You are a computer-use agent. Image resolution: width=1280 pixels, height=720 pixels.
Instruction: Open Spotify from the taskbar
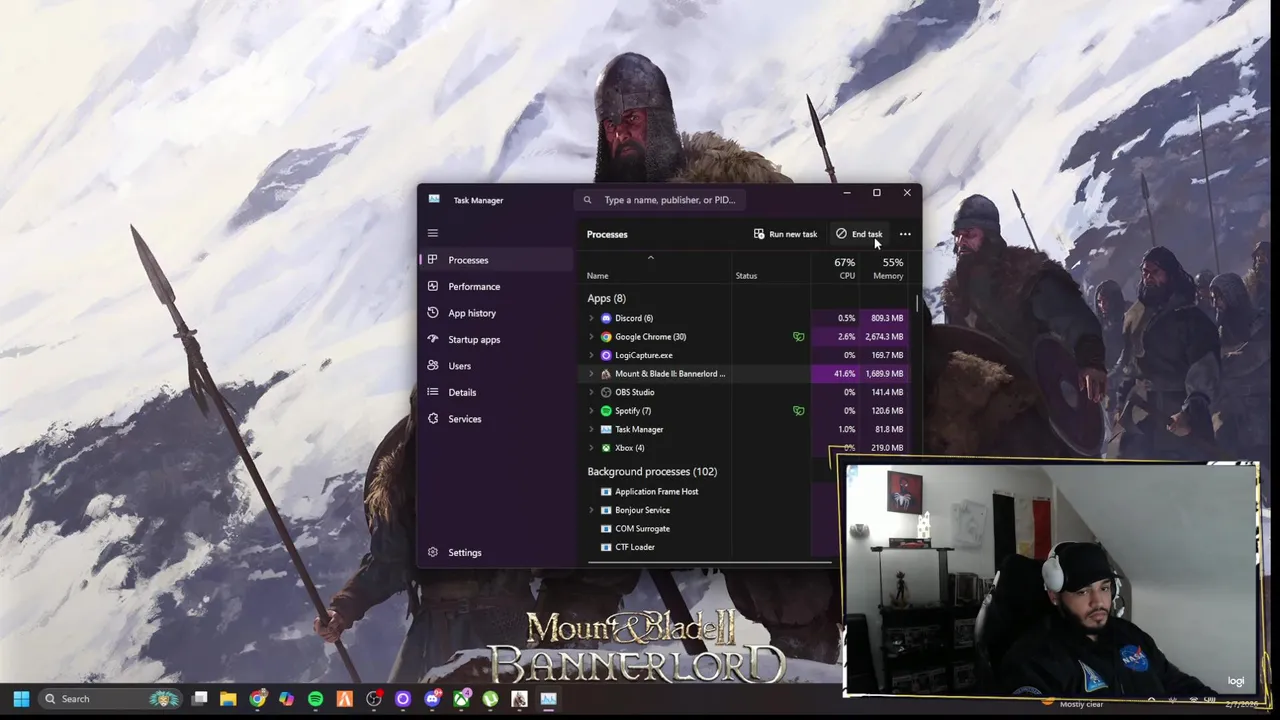pyautogui.click(x=316, y=699)
